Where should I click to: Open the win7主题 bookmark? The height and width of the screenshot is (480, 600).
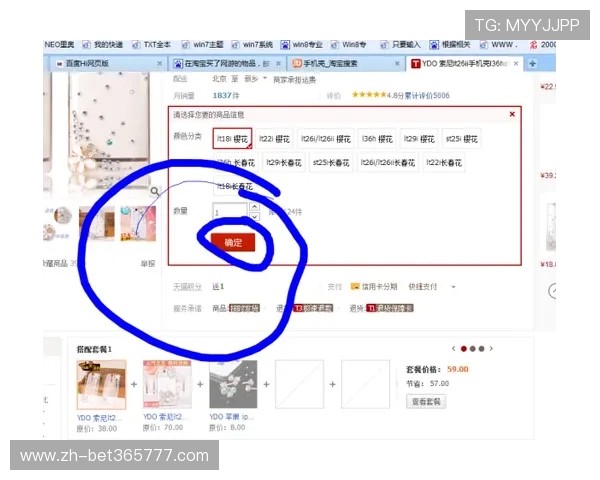[x=203, y=45]
